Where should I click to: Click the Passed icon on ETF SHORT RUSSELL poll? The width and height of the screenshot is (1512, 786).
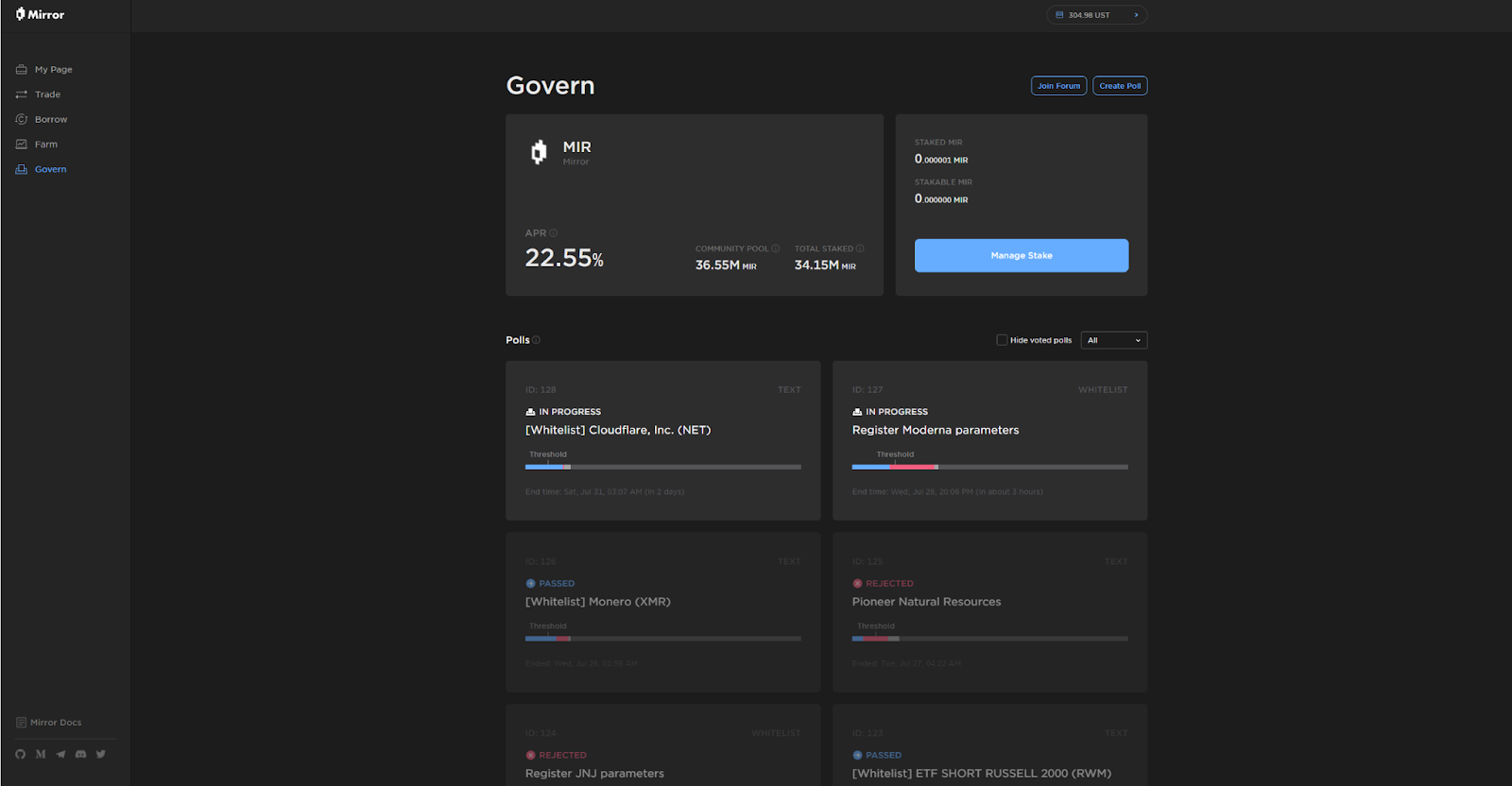[857, 756]
